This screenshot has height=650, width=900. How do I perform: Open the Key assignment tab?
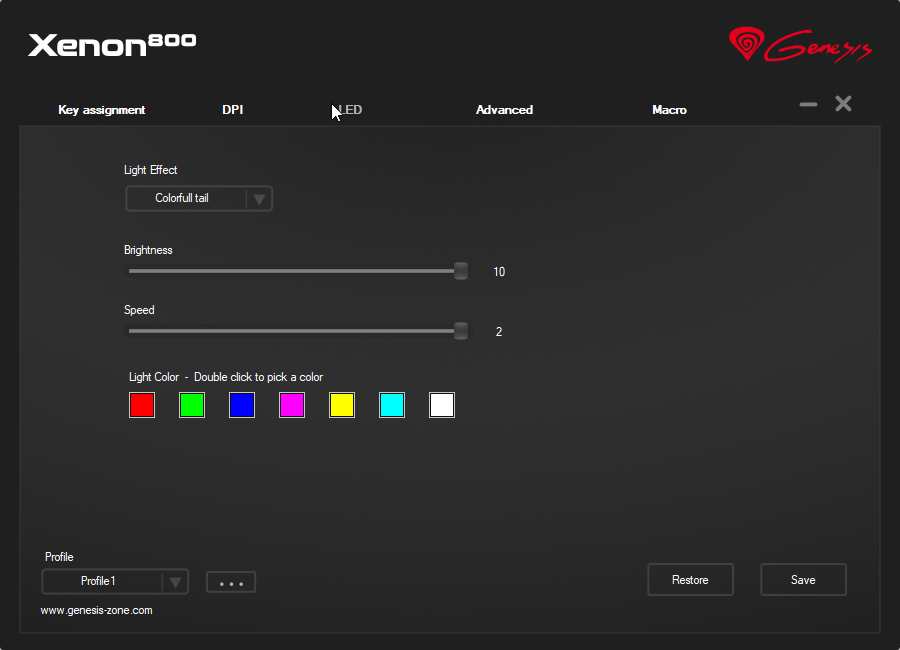(x=102, y=110)
